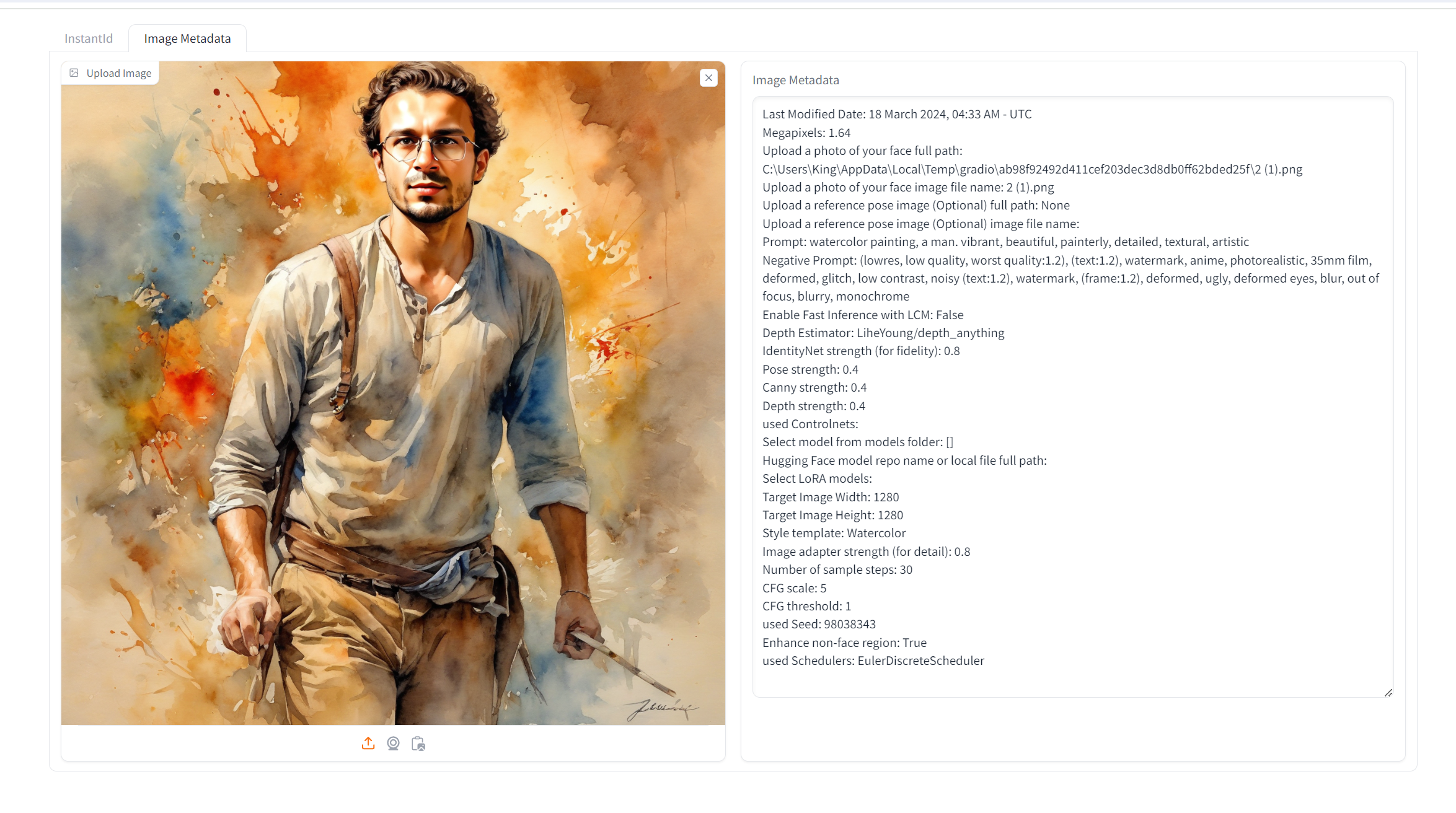Click the Depth Estimator LiheYoung line
1456x813 pixels.
coord(883,333)
